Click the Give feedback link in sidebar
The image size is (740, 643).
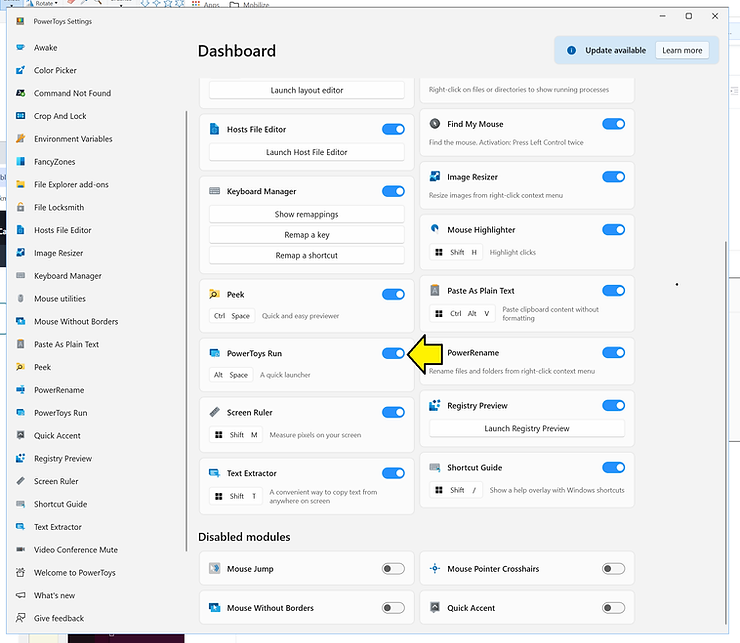(x=59, y=619)
